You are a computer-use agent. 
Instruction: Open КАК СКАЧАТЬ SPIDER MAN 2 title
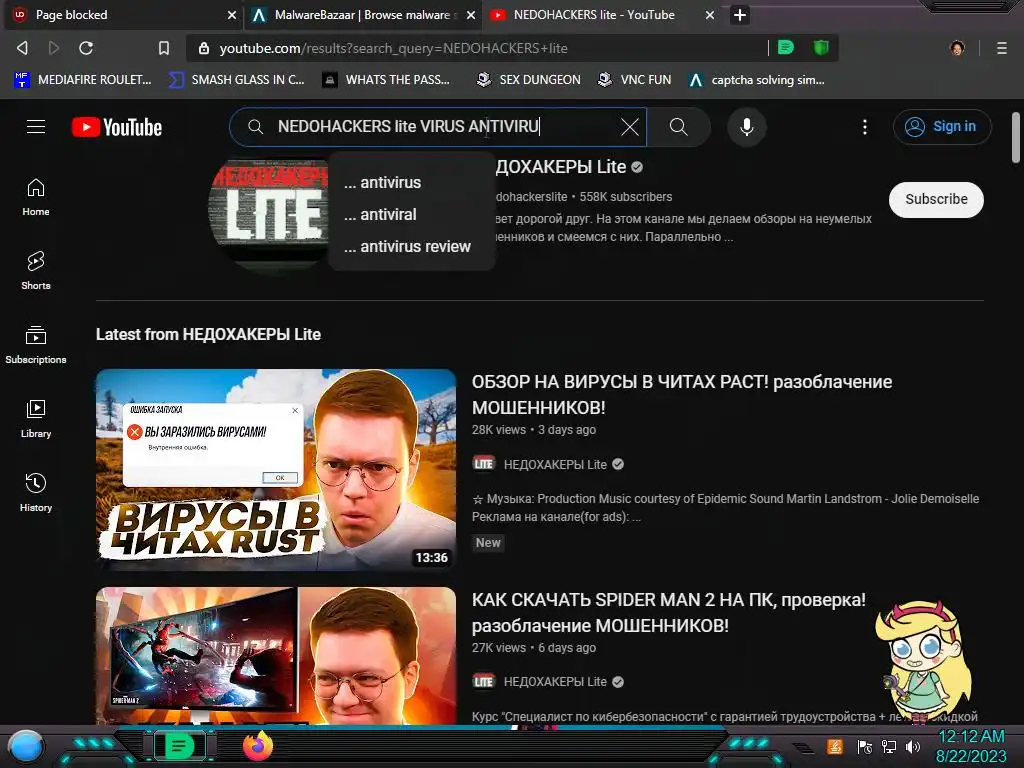point(669,613)
